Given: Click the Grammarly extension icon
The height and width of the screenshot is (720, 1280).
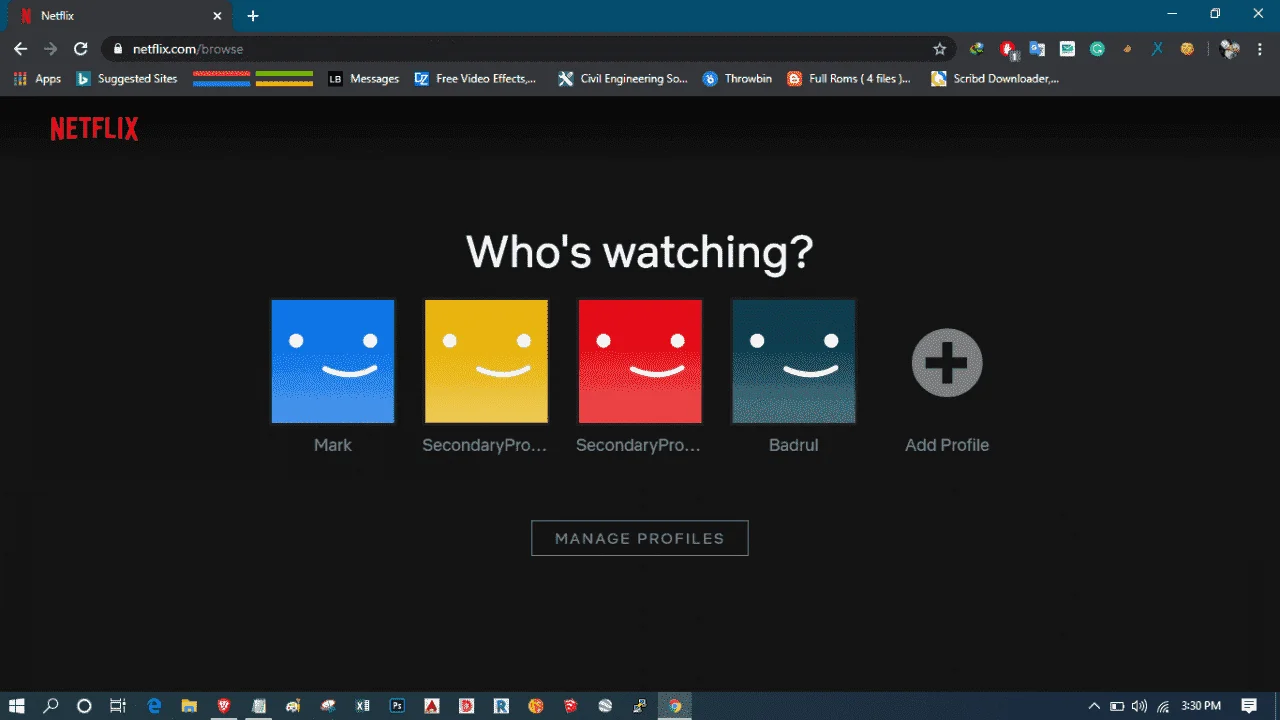Looking at the screenshot, I should pyautogui.click(x=1097, y=49).
